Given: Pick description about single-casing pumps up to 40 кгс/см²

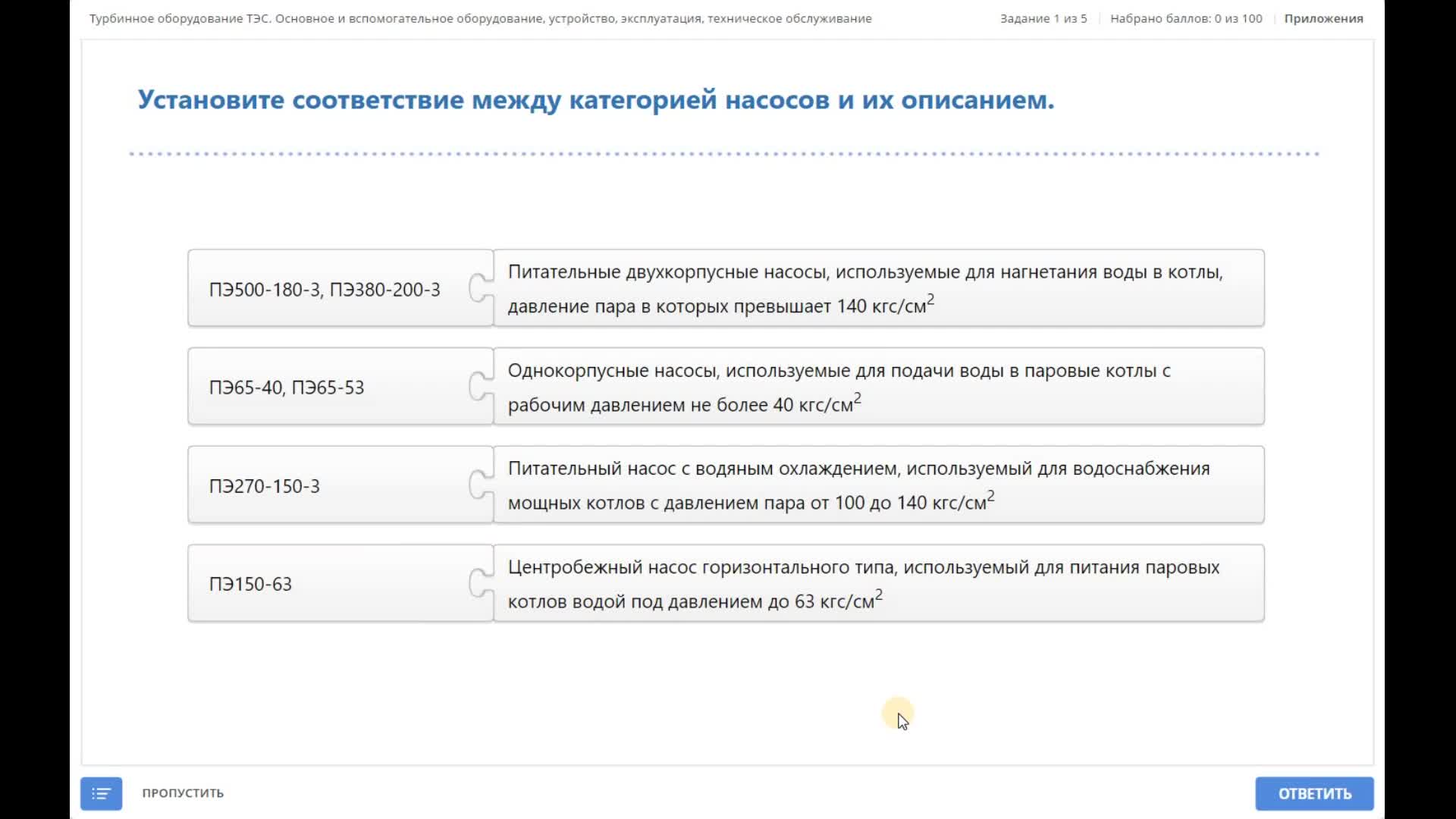Looking at the screenshot, I should 879,387.
